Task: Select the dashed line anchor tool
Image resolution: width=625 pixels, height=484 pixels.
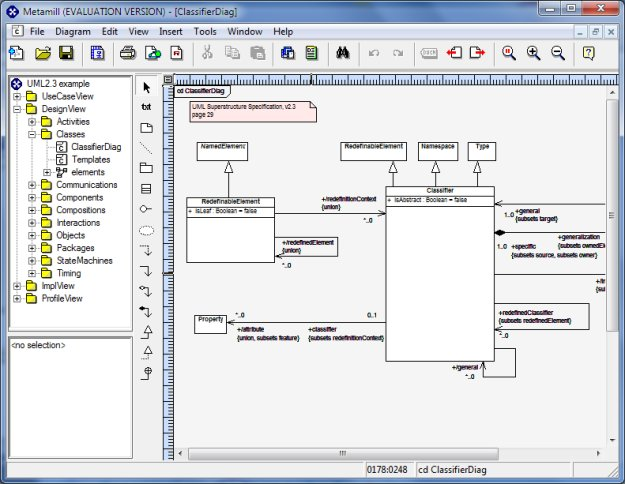Action: pyautogui.click(x=146, y=148)
